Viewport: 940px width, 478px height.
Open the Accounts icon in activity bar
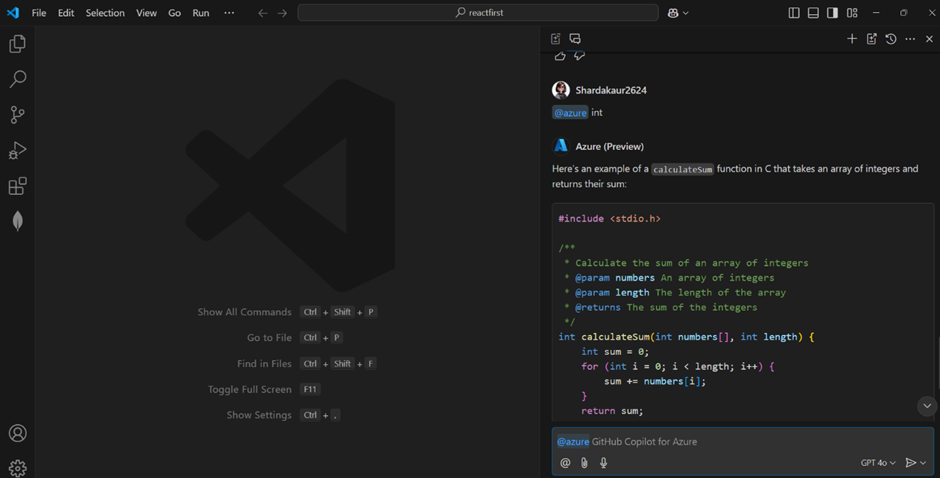pyautogui.click(x=17, y=433)
